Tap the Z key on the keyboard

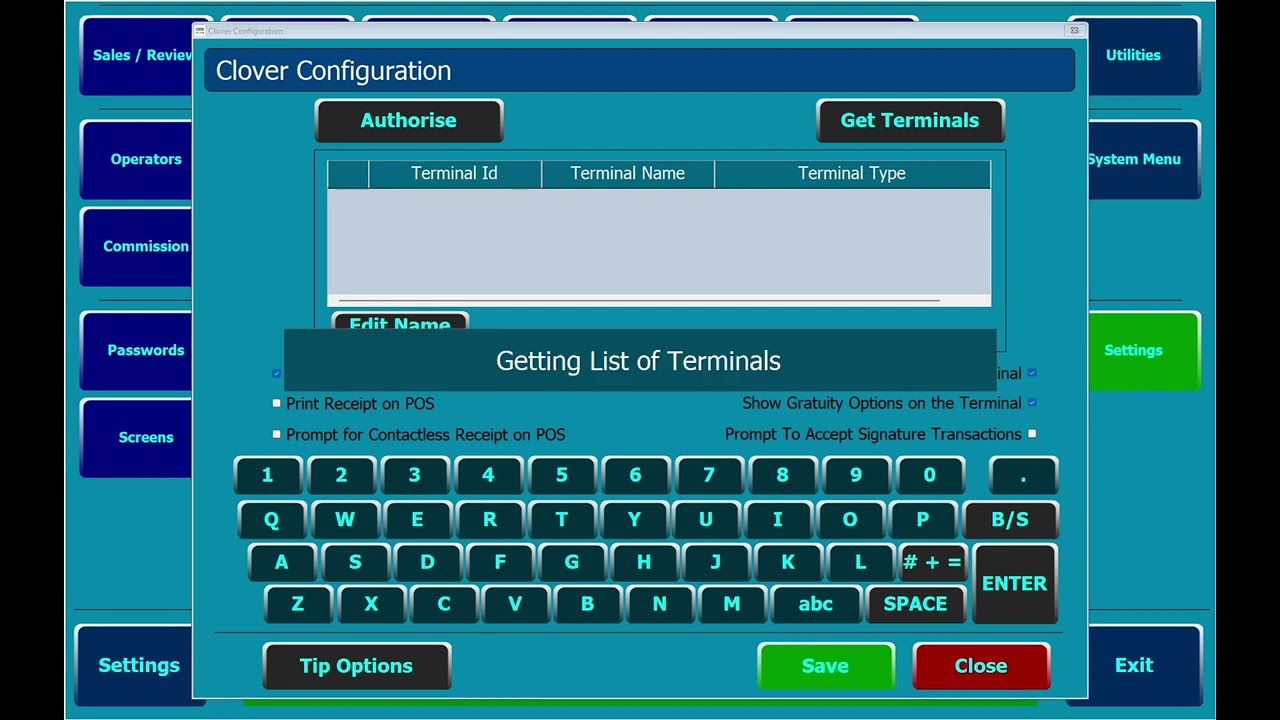pos(298,605)
